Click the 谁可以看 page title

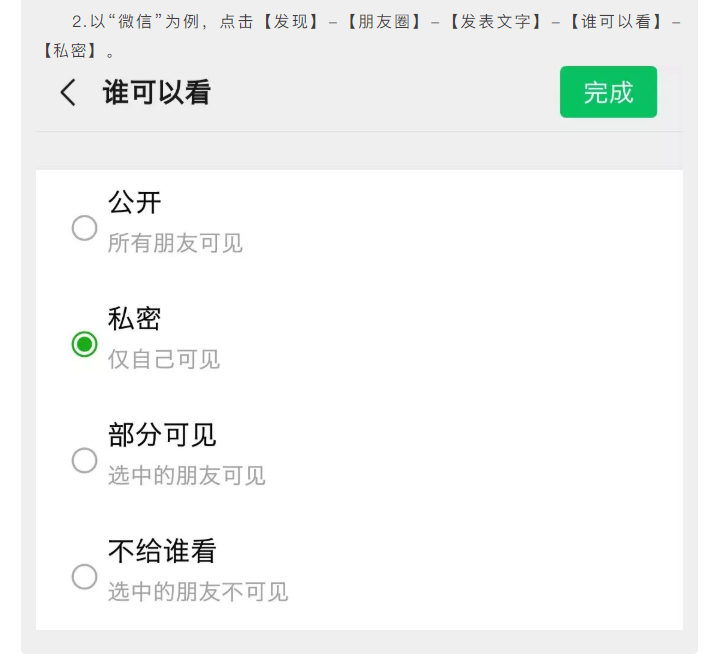click(x=157, y=92)
